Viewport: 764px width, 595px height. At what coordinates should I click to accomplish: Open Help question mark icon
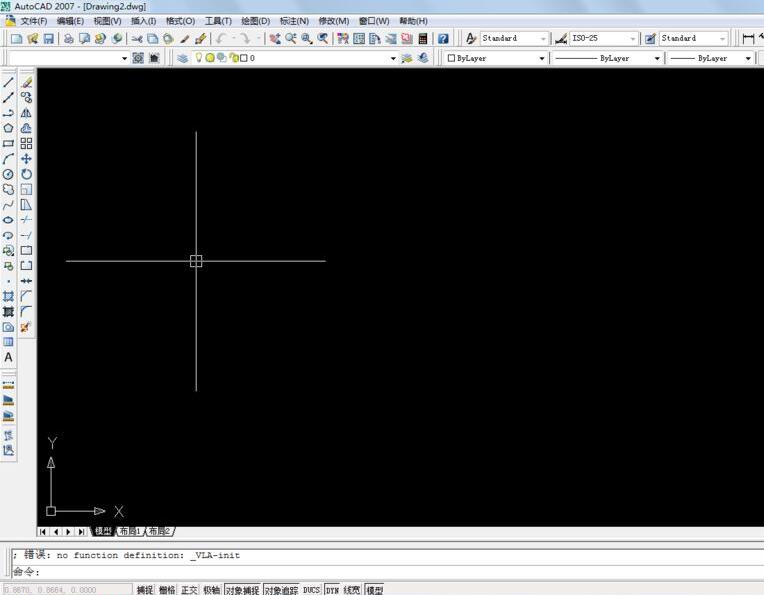tap(443, 38)
